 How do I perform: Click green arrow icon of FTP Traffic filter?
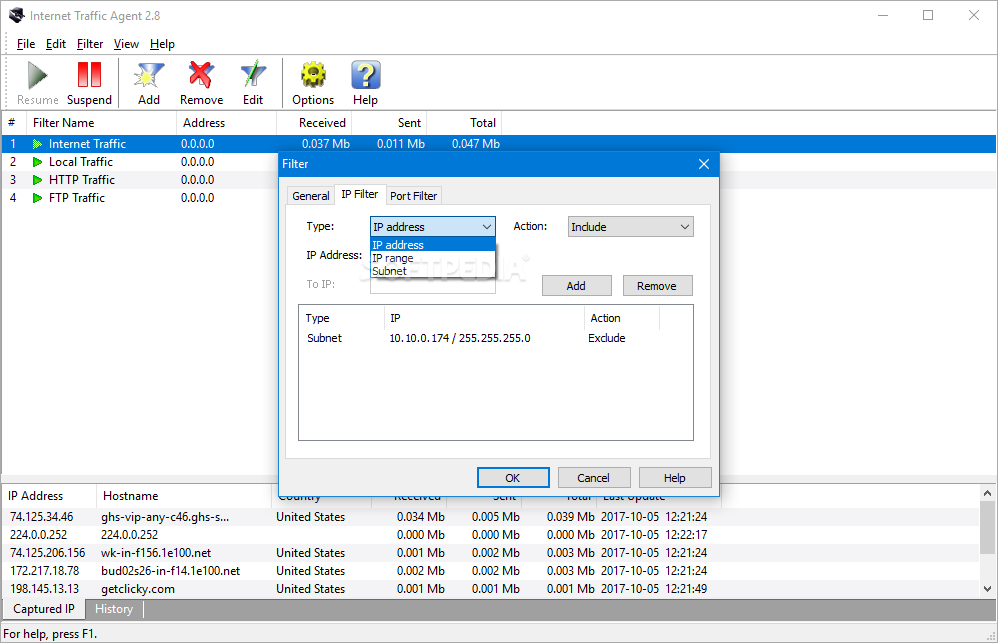(38, 198)
